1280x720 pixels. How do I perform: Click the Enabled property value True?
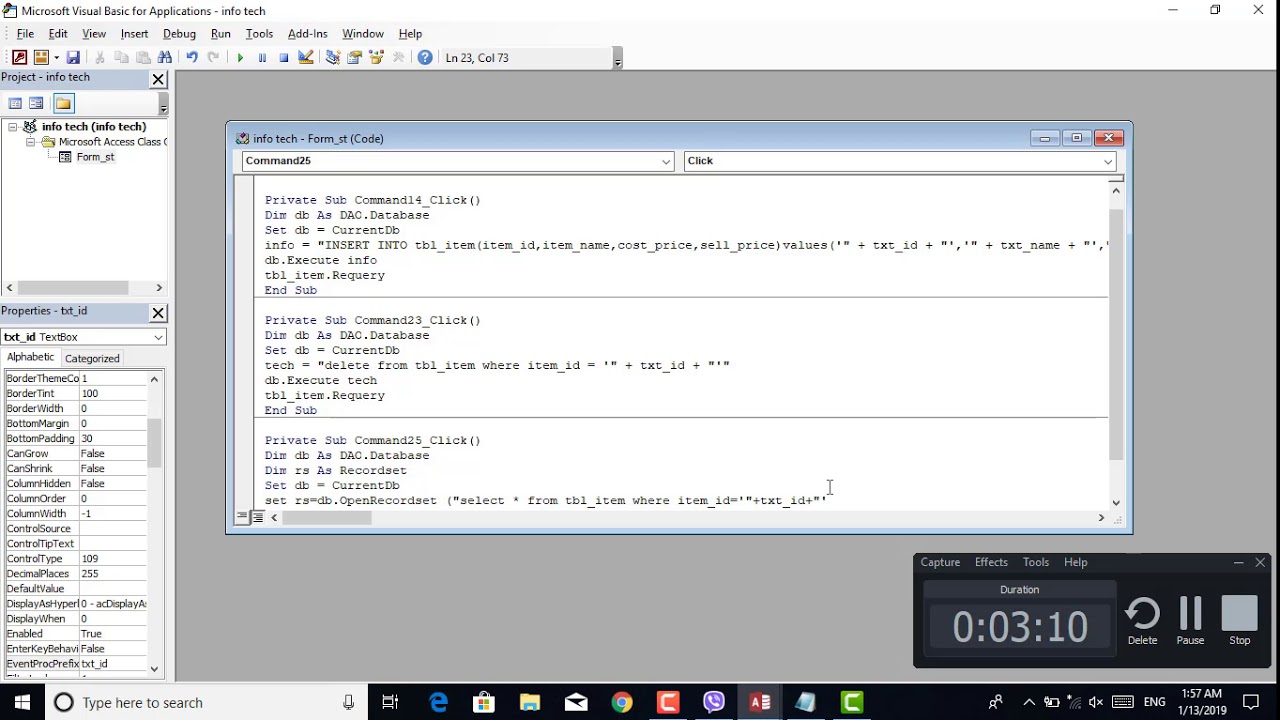113,634
